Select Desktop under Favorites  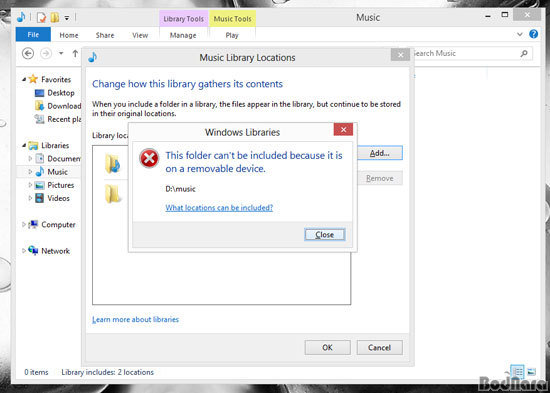tap(61, 93)
